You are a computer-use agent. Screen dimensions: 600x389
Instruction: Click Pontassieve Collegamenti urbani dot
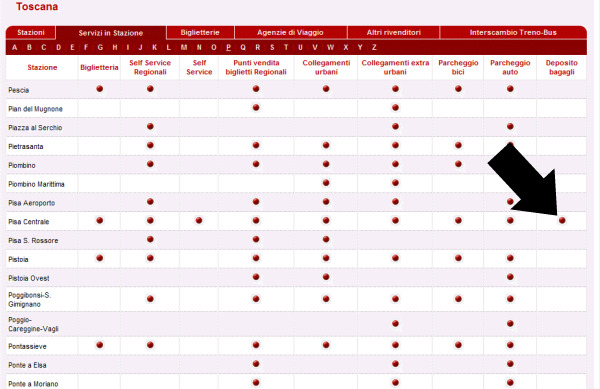pyautogui.click(x=326, y=345)
